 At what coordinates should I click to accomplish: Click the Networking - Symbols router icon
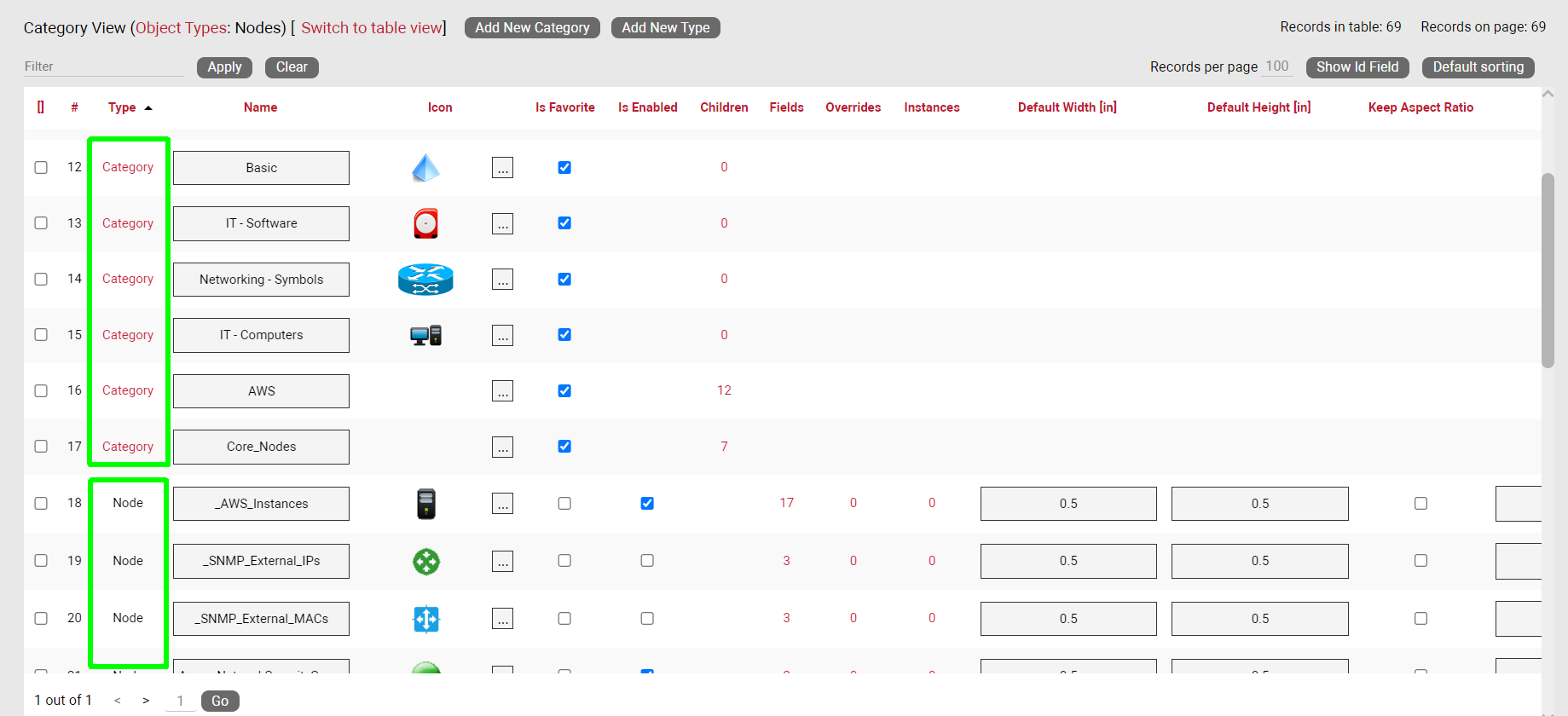(425, 280)
